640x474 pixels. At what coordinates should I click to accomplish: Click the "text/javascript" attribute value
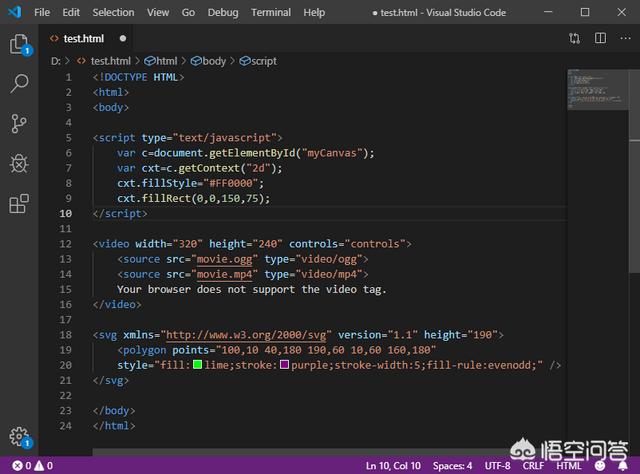pyautogui.click(x=224, y=138)
